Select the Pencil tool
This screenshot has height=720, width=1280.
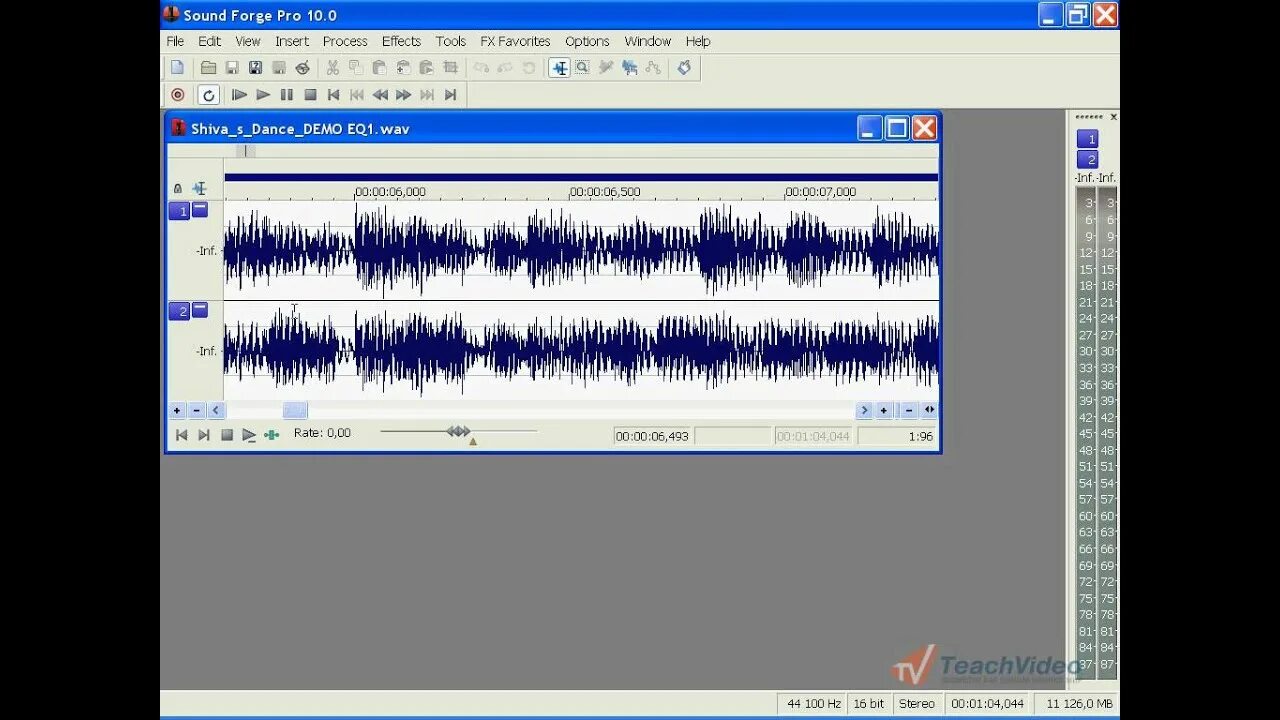tap(606, 68)
